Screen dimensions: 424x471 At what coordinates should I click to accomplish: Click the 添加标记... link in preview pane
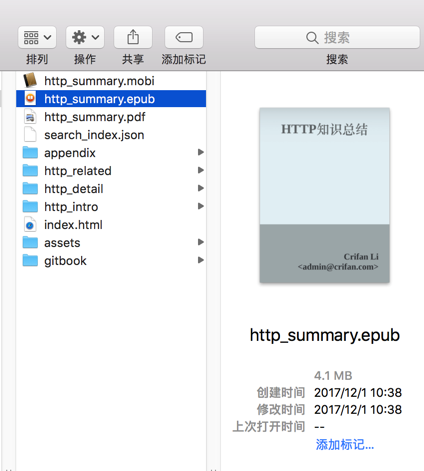pyautogui.click(x=345, y=444)
